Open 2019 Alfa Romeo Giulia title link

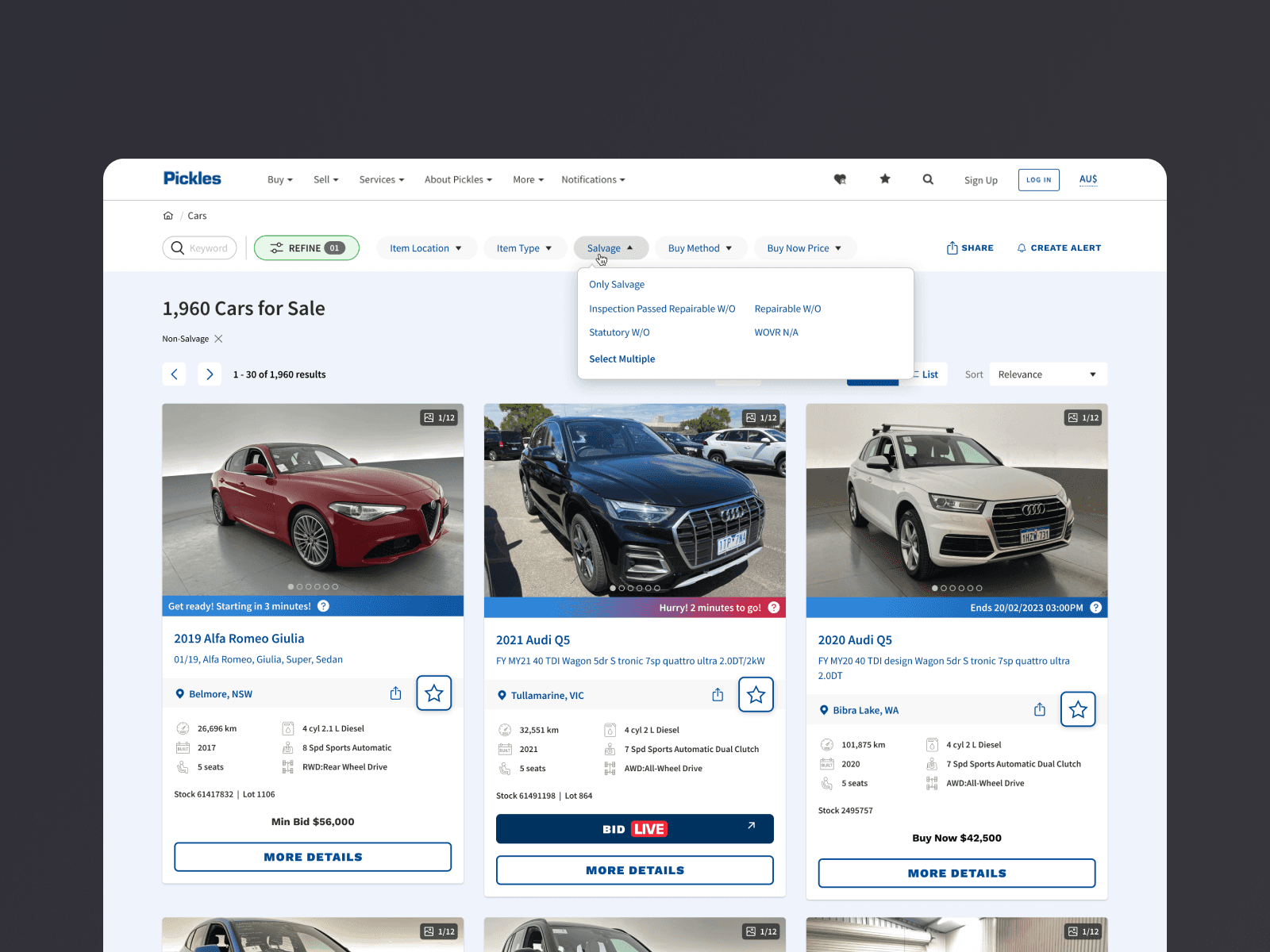[239, 639]
